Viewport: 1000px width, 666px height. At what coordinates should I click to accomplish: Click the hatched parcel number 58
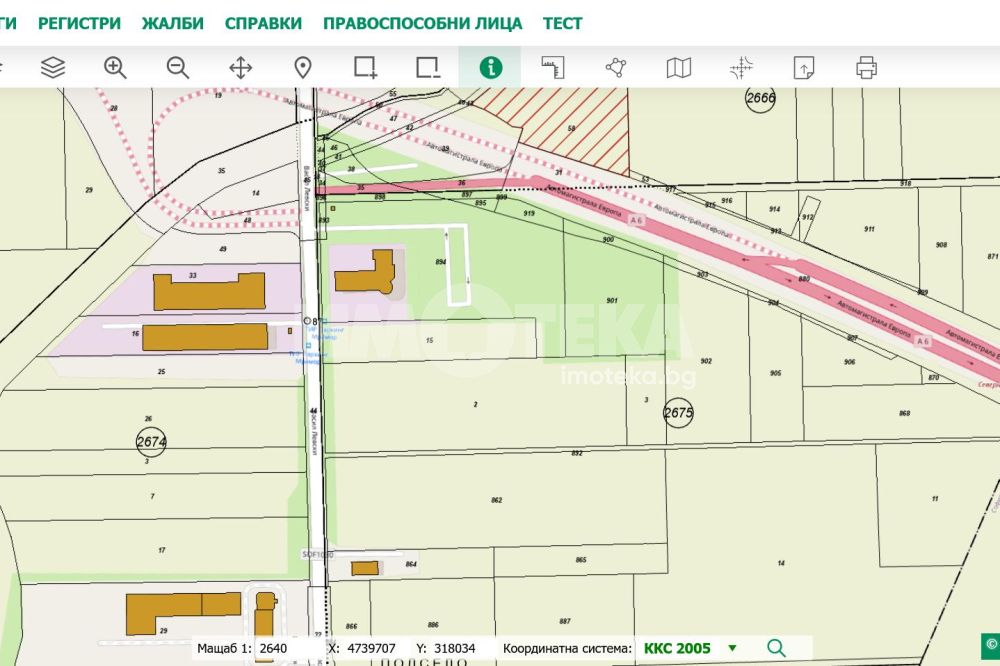(571, 128)
